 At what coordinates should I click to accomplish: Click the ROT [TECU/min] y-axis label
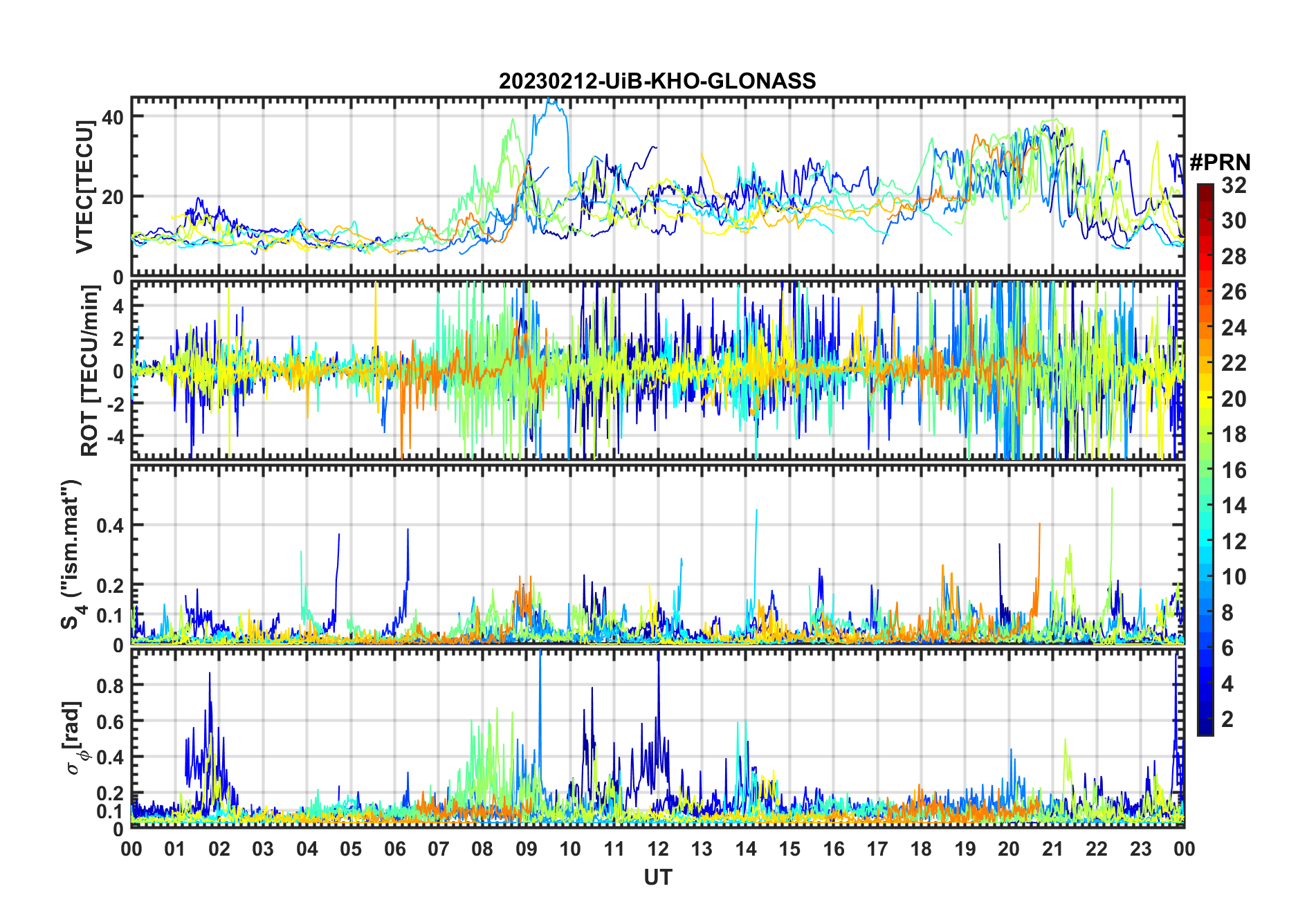(x=89, y=371)
